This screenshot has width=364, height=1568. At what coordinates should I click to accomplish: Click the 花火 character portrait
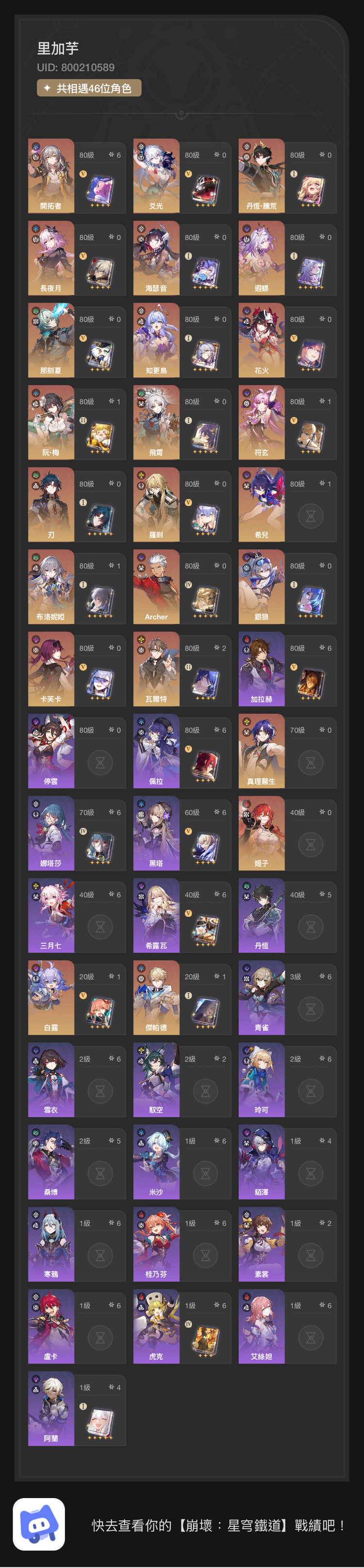pyautogui.click(x=262, y=340)
